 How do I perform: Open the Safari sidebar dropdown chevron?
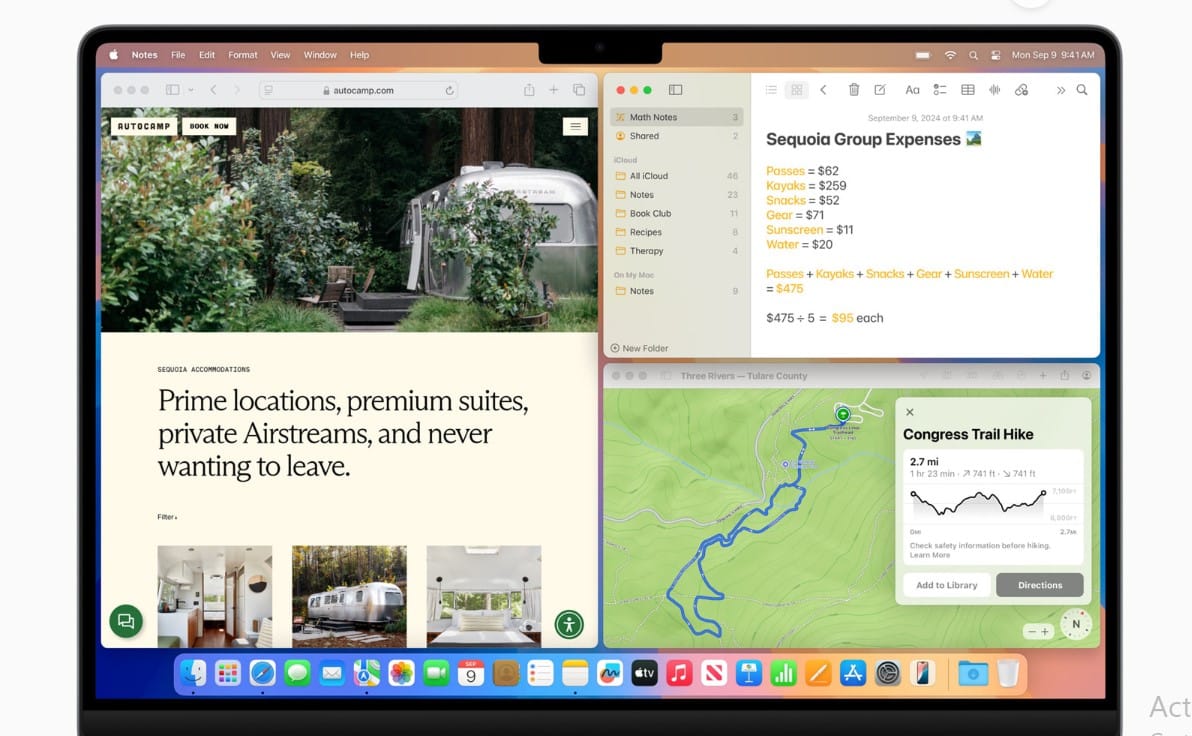click(190, 90)
